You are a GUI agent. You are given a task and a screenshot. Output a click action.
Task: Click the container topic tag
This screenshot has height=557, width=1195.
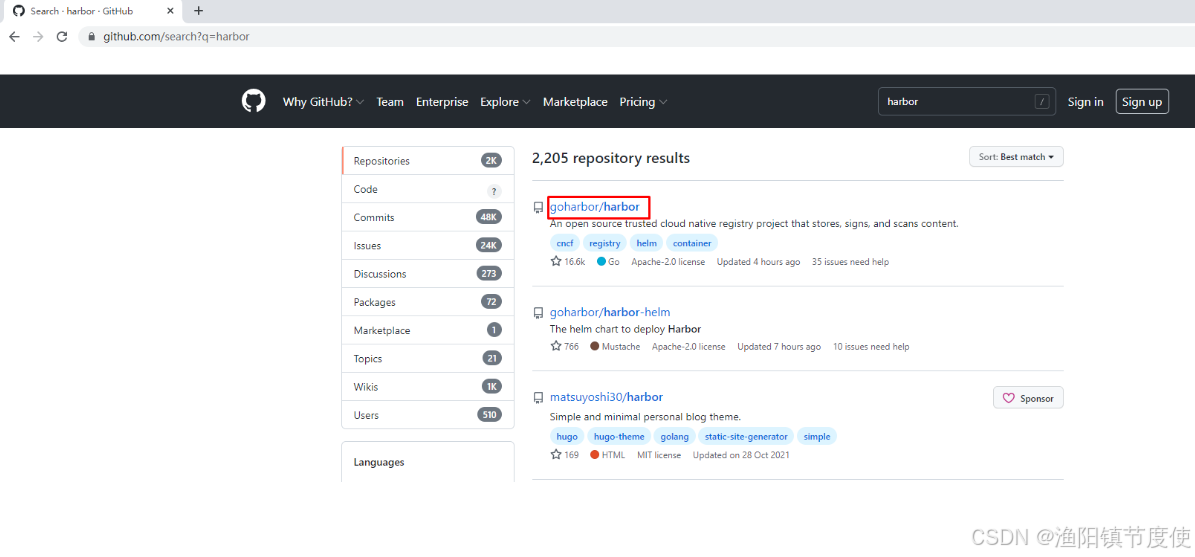coord(692,243)
